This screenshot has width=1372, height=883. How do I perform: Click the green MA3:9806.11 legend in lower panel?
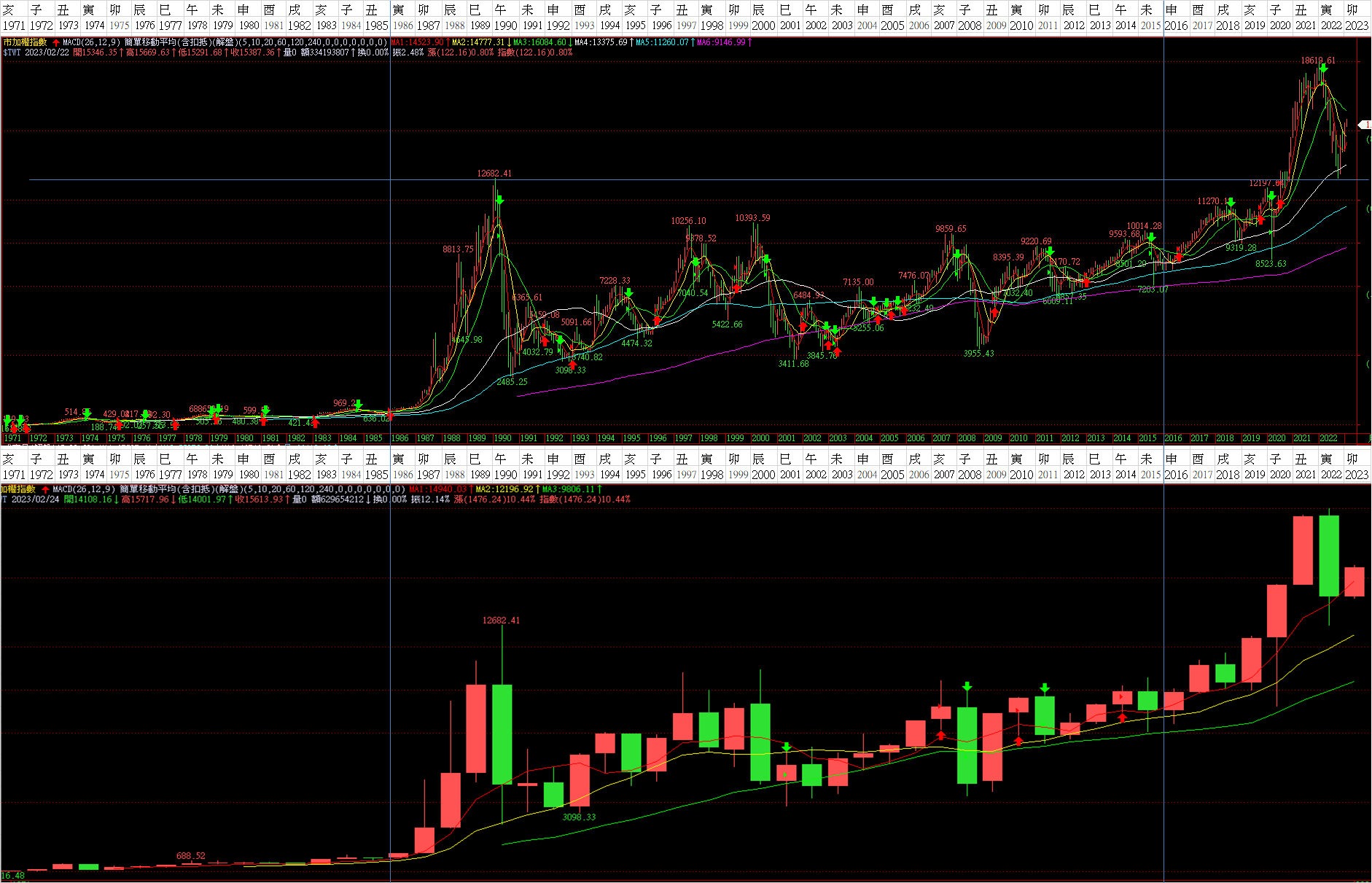tap(568, 490)
